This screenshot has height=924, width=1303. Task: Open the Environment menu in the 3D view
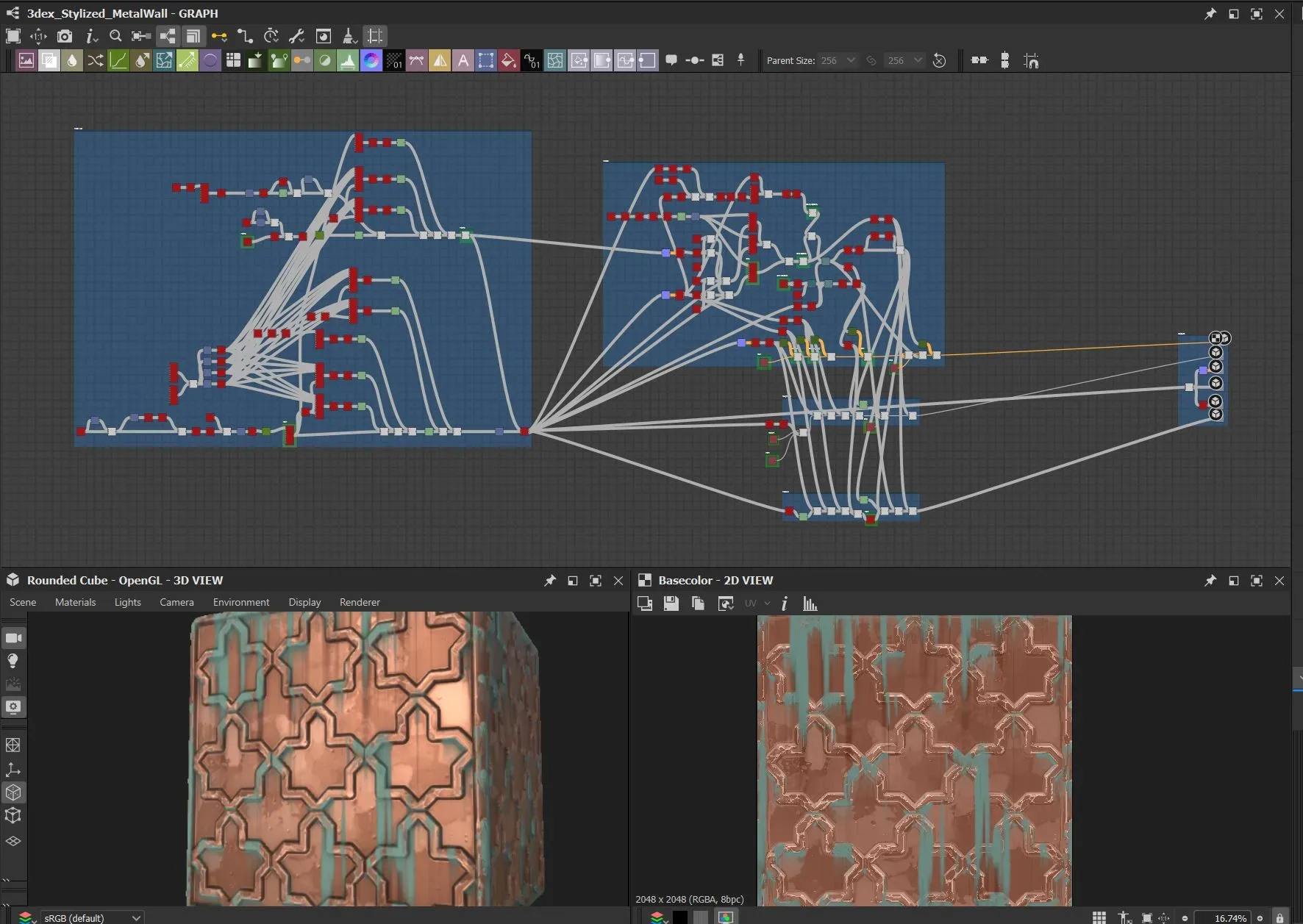point(240,602)
